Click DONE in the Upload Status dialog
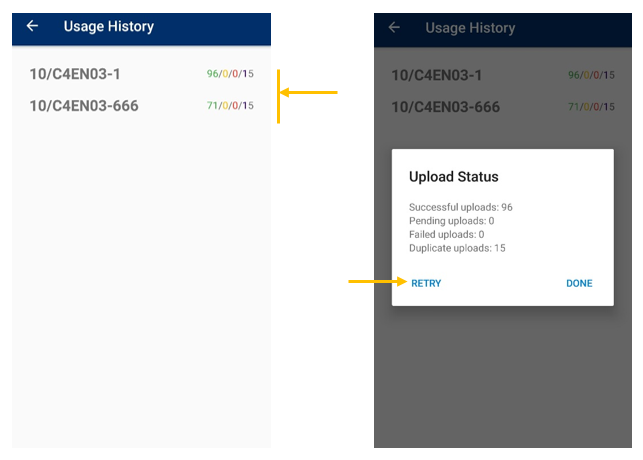The height and width of the screenshot is (460, 643). (x=579, y=283)
